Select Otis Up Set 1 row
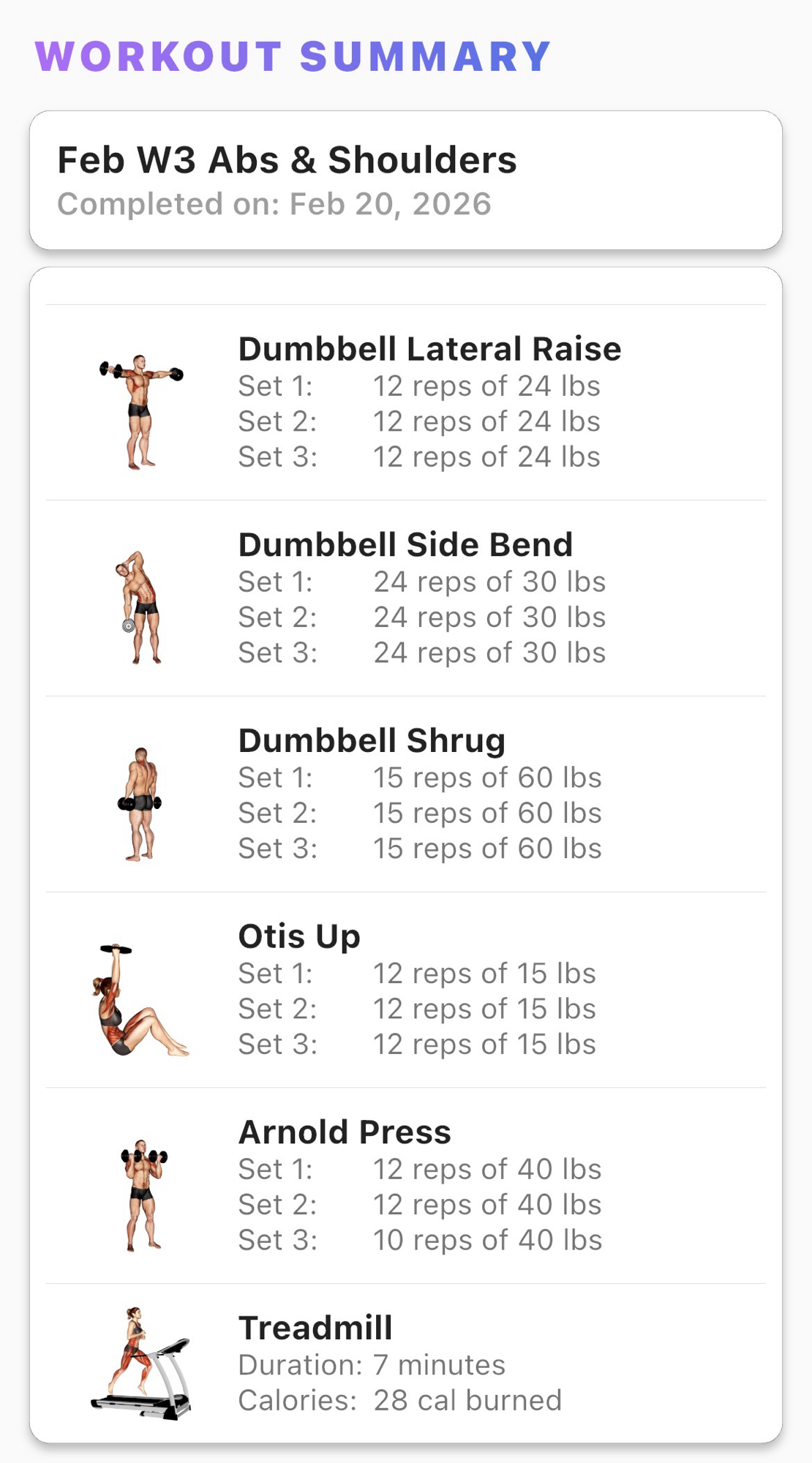812x1463 pixels. click(x=417, y=974)
